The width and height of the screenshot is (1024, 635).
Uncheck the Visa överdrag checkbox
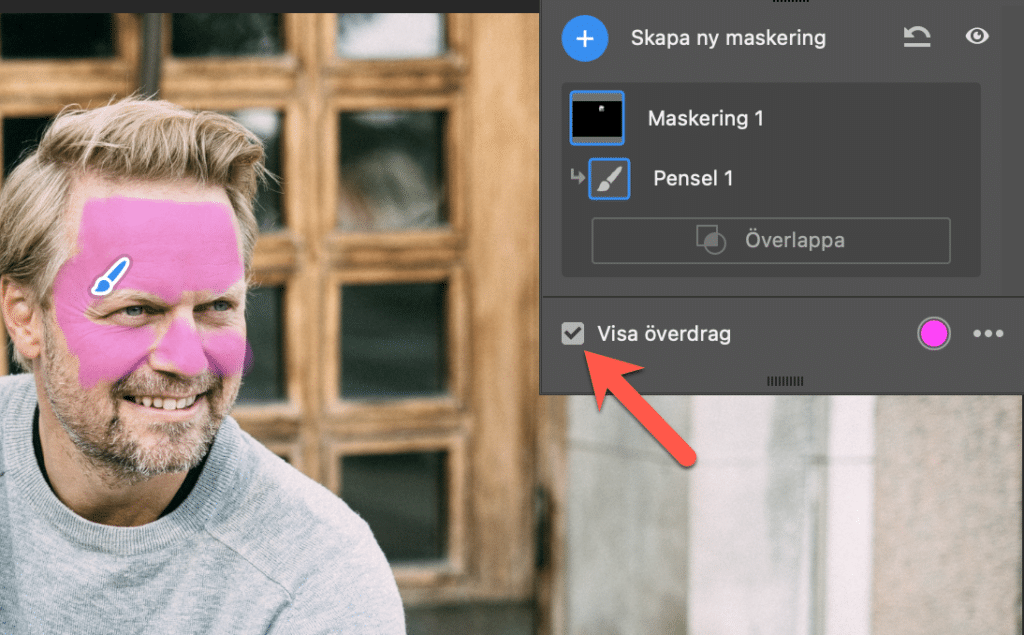(x=572, y=334)
